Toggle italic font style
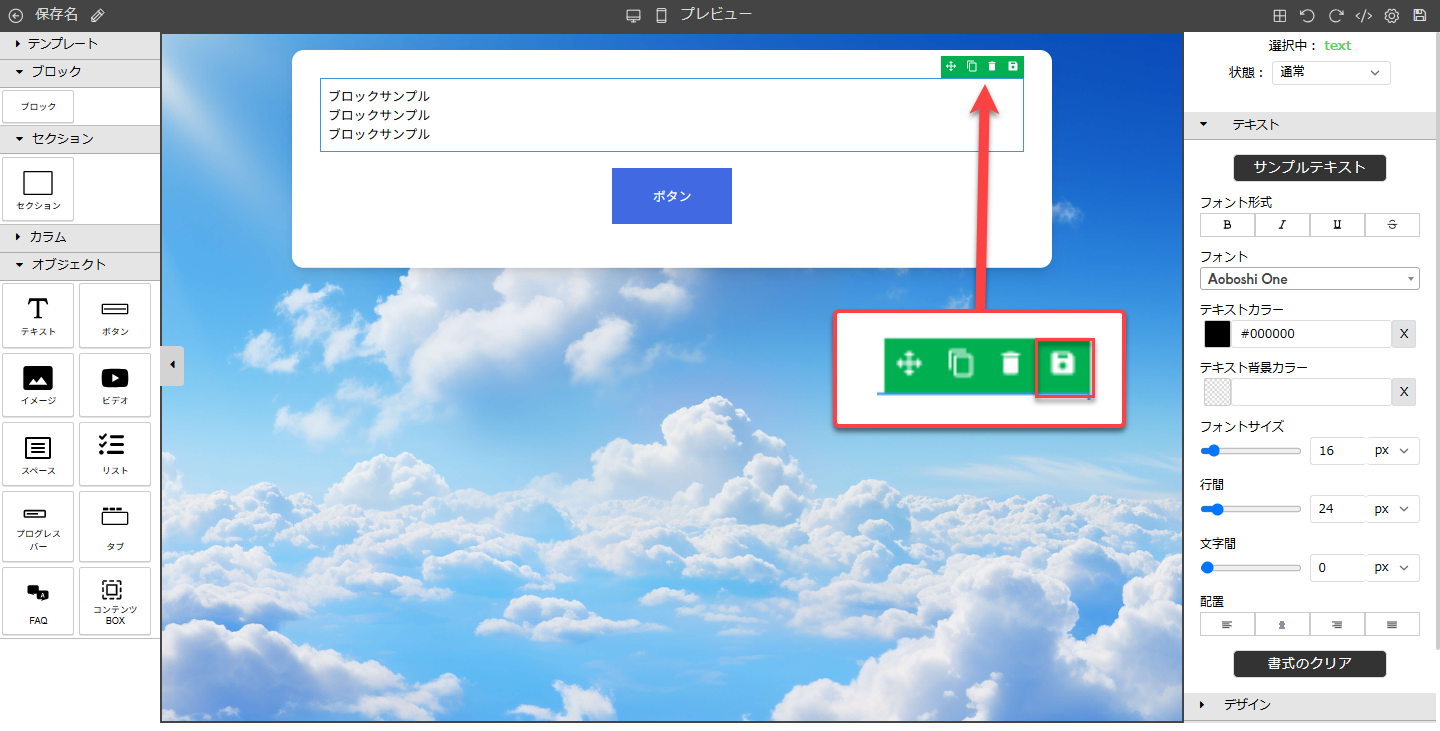 [x=1282, y=225]
